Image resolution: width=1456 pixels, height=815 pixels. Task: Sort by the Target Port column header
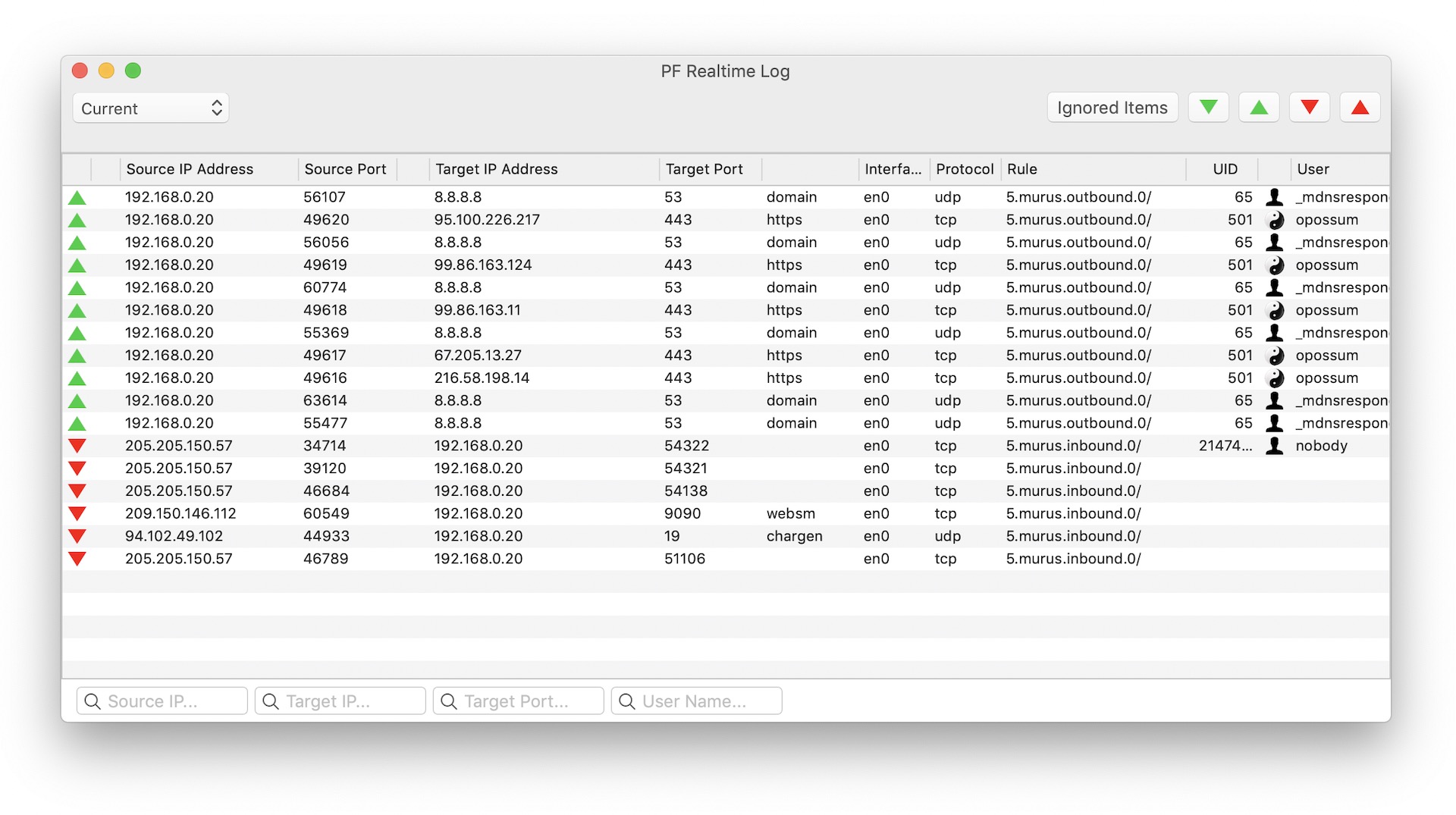(704, 169)
